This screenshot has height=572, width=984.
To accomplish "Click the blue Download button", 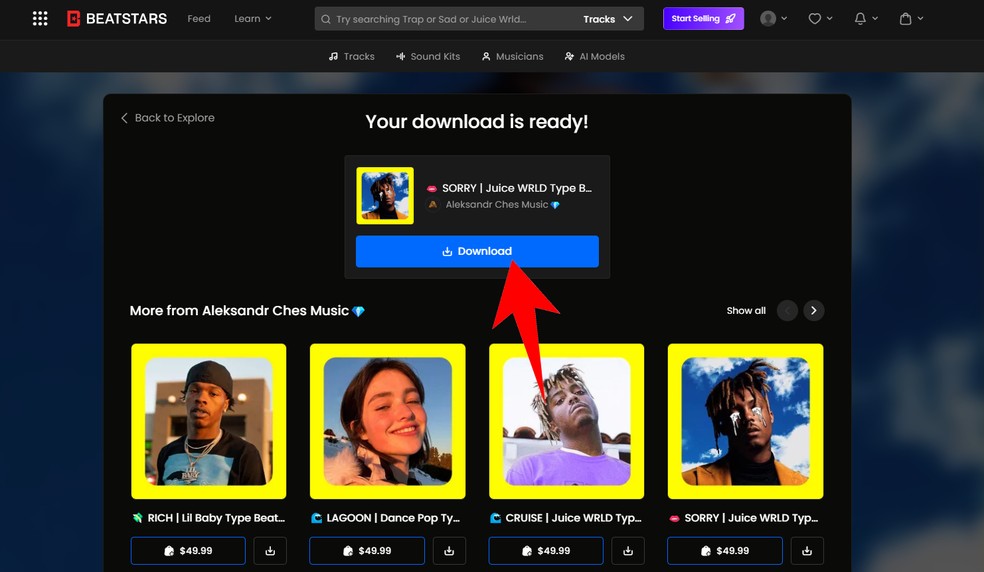I will click(x=477, y=251).
